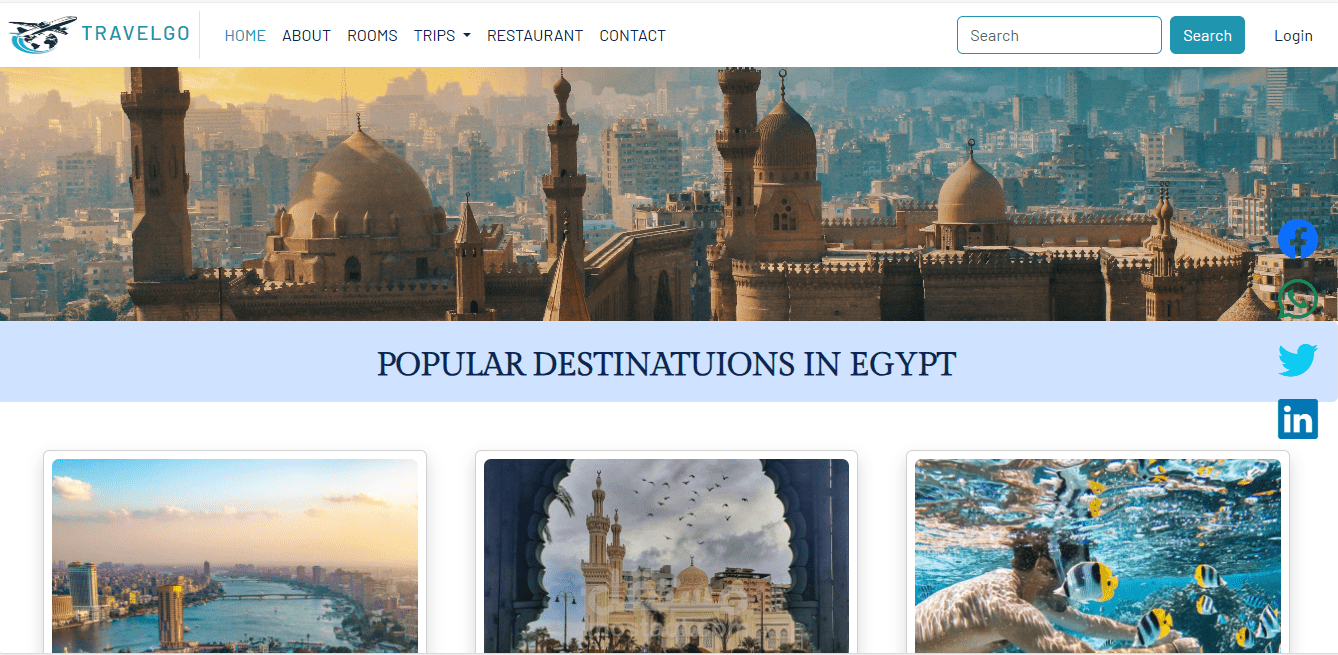Go to the HOME nav link

coord(245,35)
